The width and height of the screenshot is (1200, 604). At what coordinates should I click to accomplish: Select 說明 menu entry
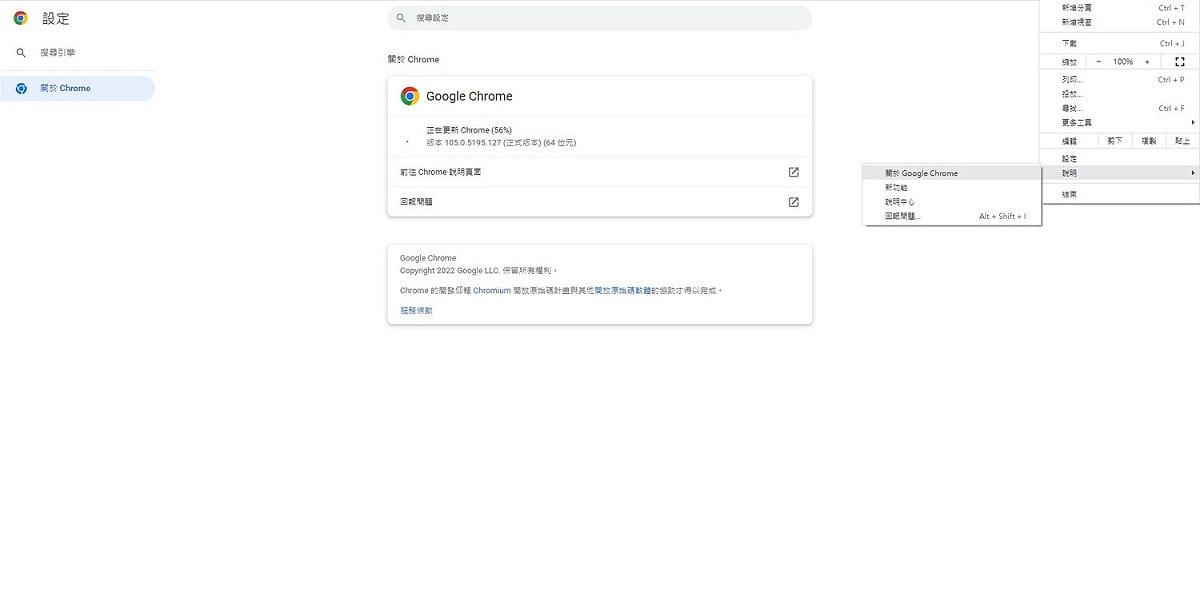(1119, 173)
